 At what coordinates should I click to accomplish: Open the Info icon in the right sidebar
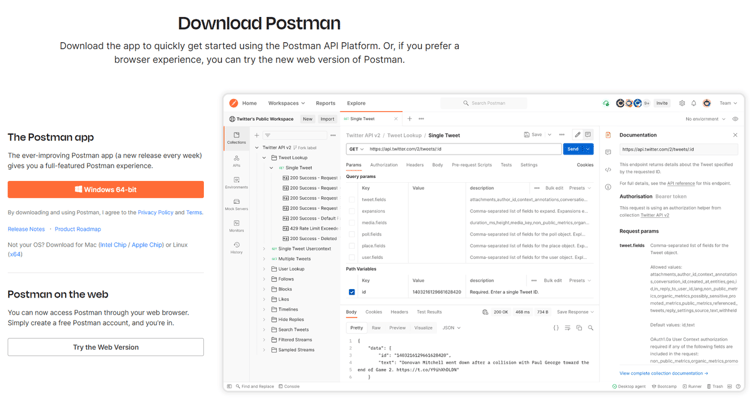click(608, 187)
